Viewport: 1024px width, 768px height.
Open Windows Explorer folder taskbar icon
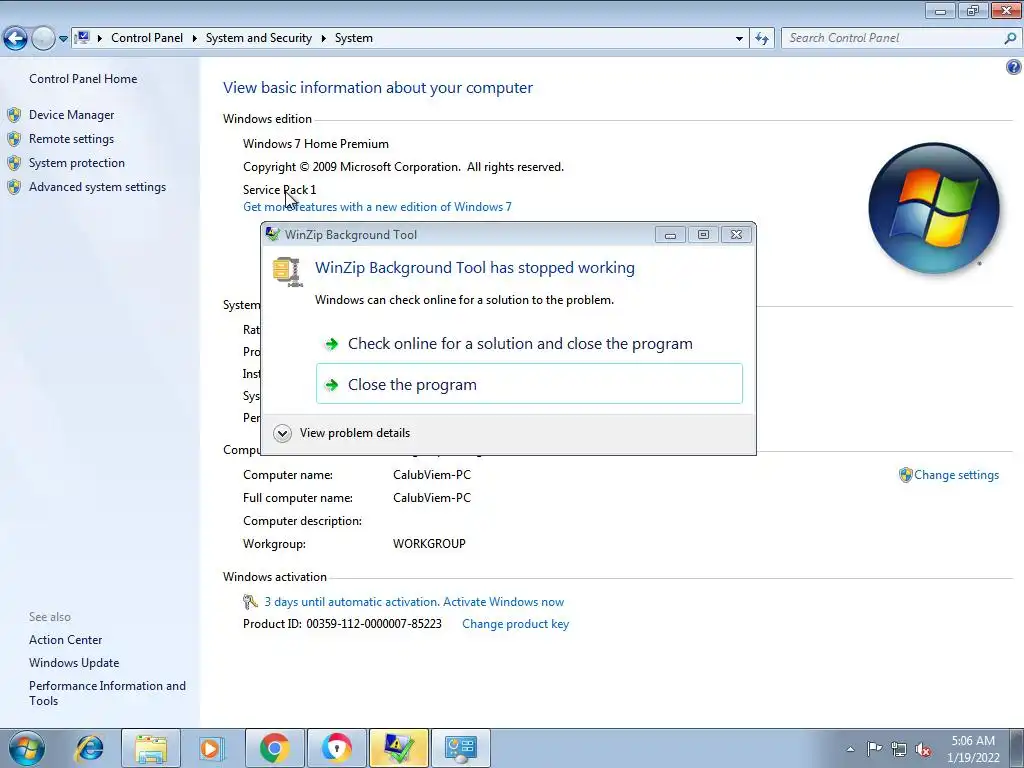151,748
